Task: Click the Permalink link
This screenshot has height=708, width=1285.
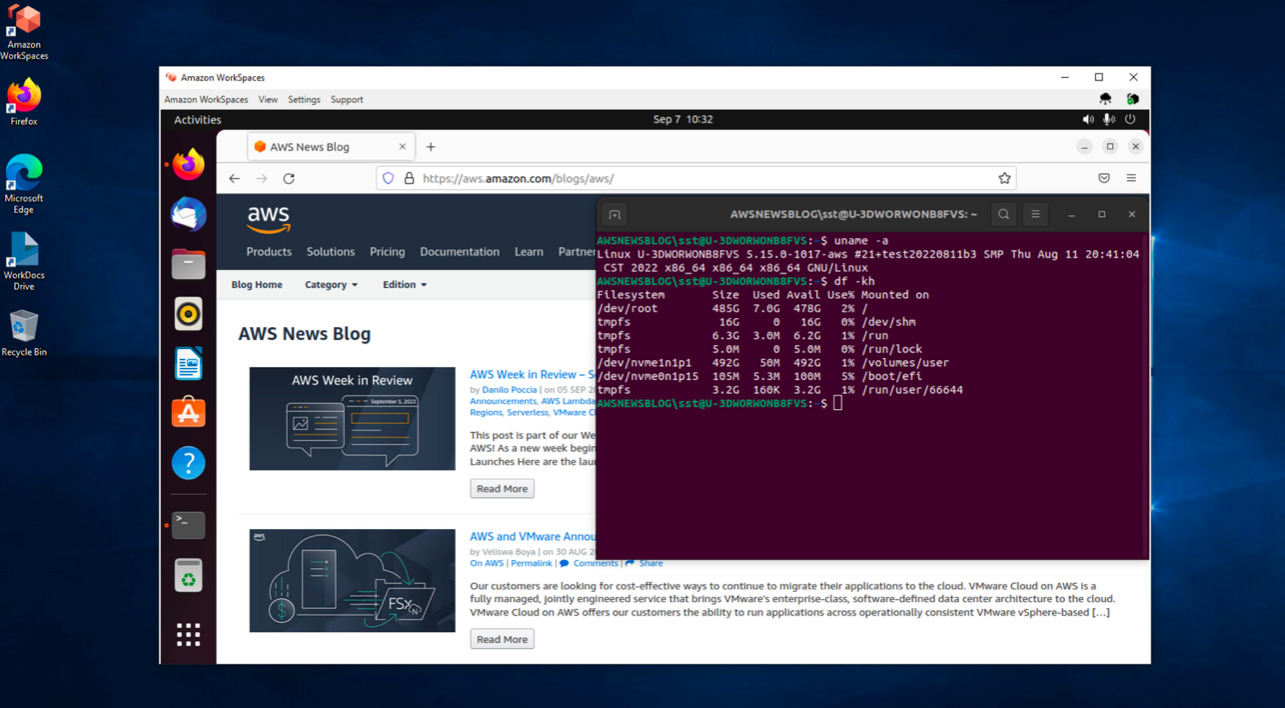Action: pyautogui.click(x=531, y=563)
